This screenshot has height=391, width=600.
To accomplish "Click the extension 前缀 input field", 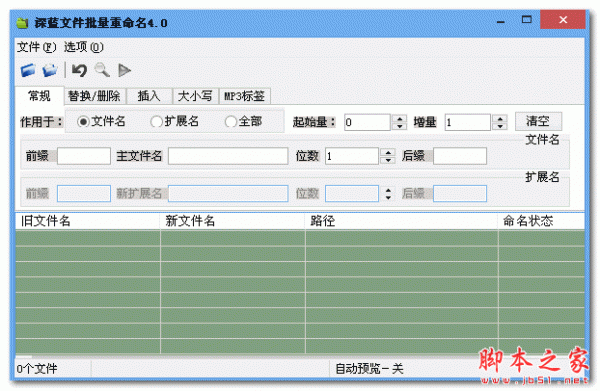I will click(84, 194).
